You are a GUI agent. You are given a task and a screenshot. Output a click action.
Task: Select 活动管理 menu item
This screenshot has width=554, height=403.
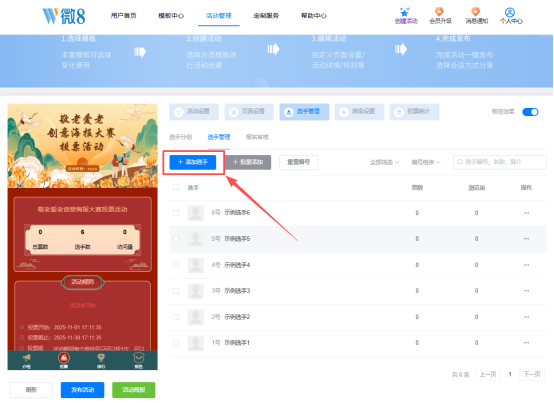click(x=219, y=16)
